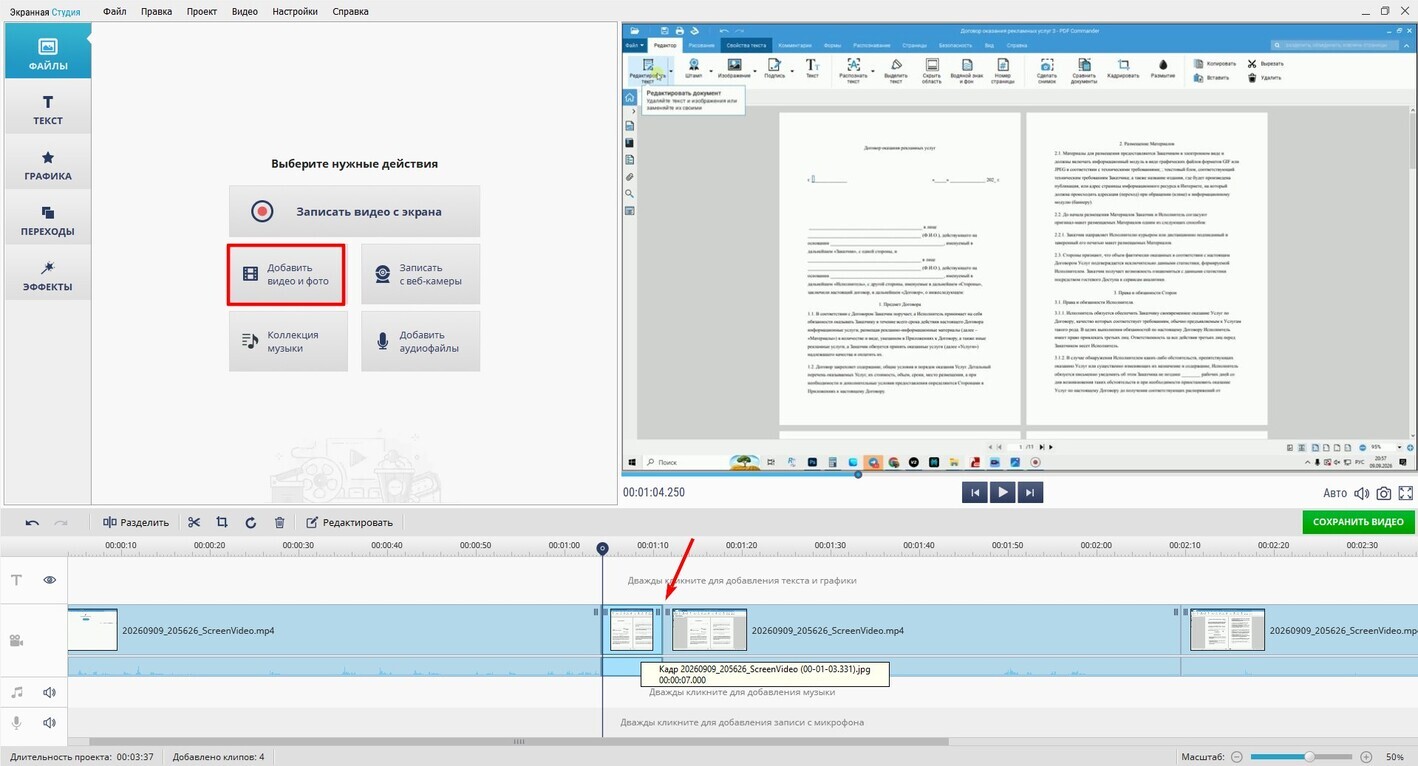Click the undo arrow icon
The width and height of the screenshot is (1418, 766).
click(32, 522)
